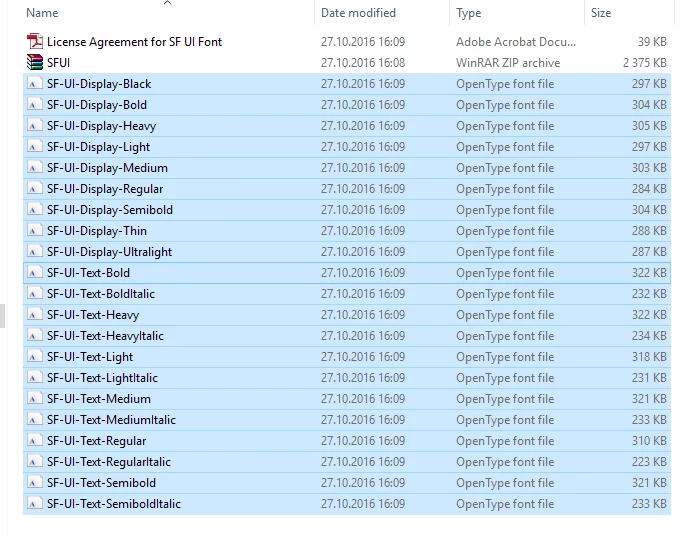Screen dimensions: 700x534
Task: Click the Adobe Acrobat Docu... type cell
Action: click(516, 42)
